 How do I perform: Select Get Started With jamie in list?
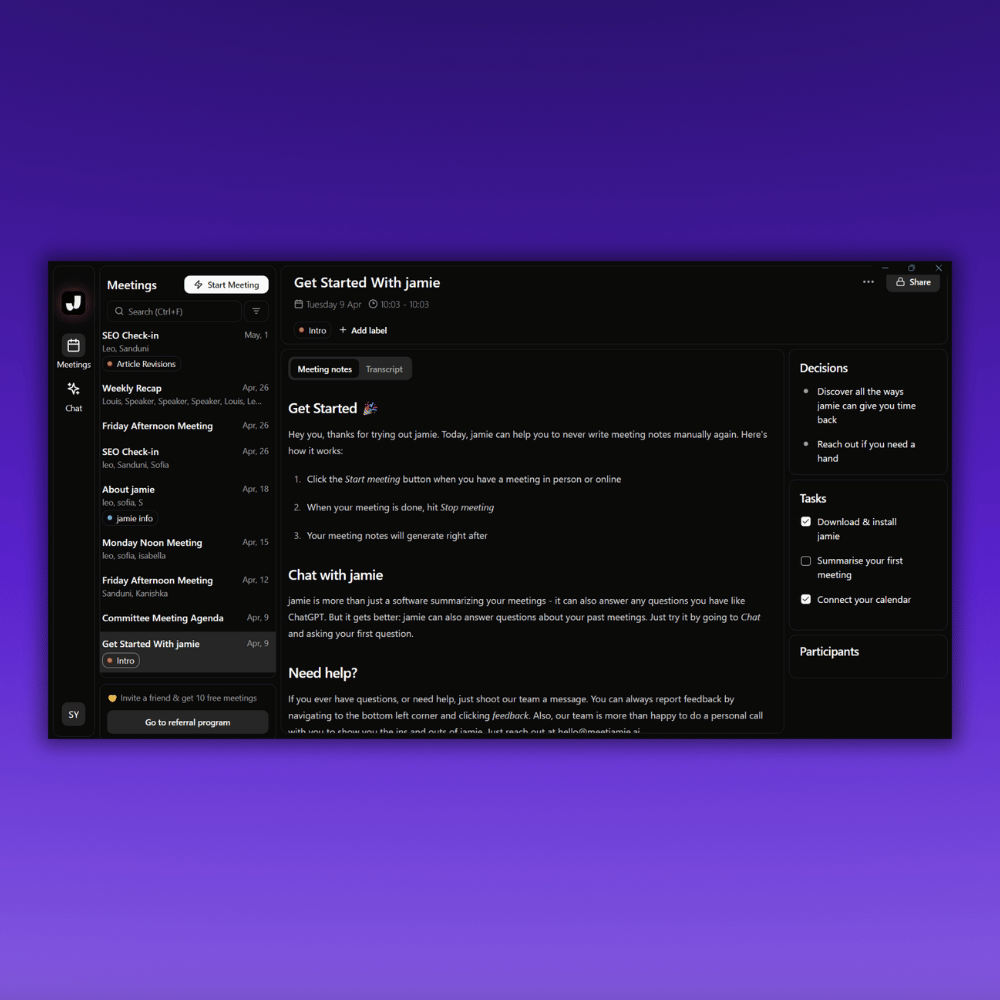tap(186, 652)
